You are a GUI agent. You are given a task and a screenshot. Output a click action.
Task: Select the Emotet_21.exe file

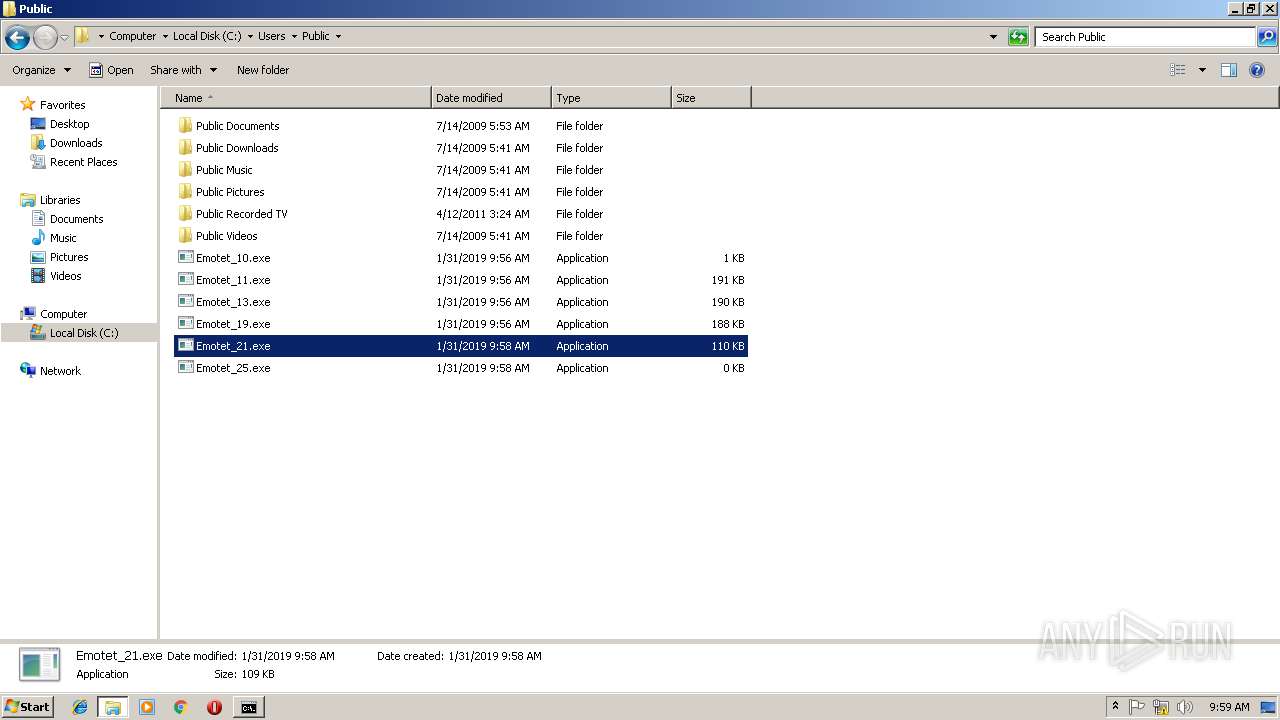[461, 346]
